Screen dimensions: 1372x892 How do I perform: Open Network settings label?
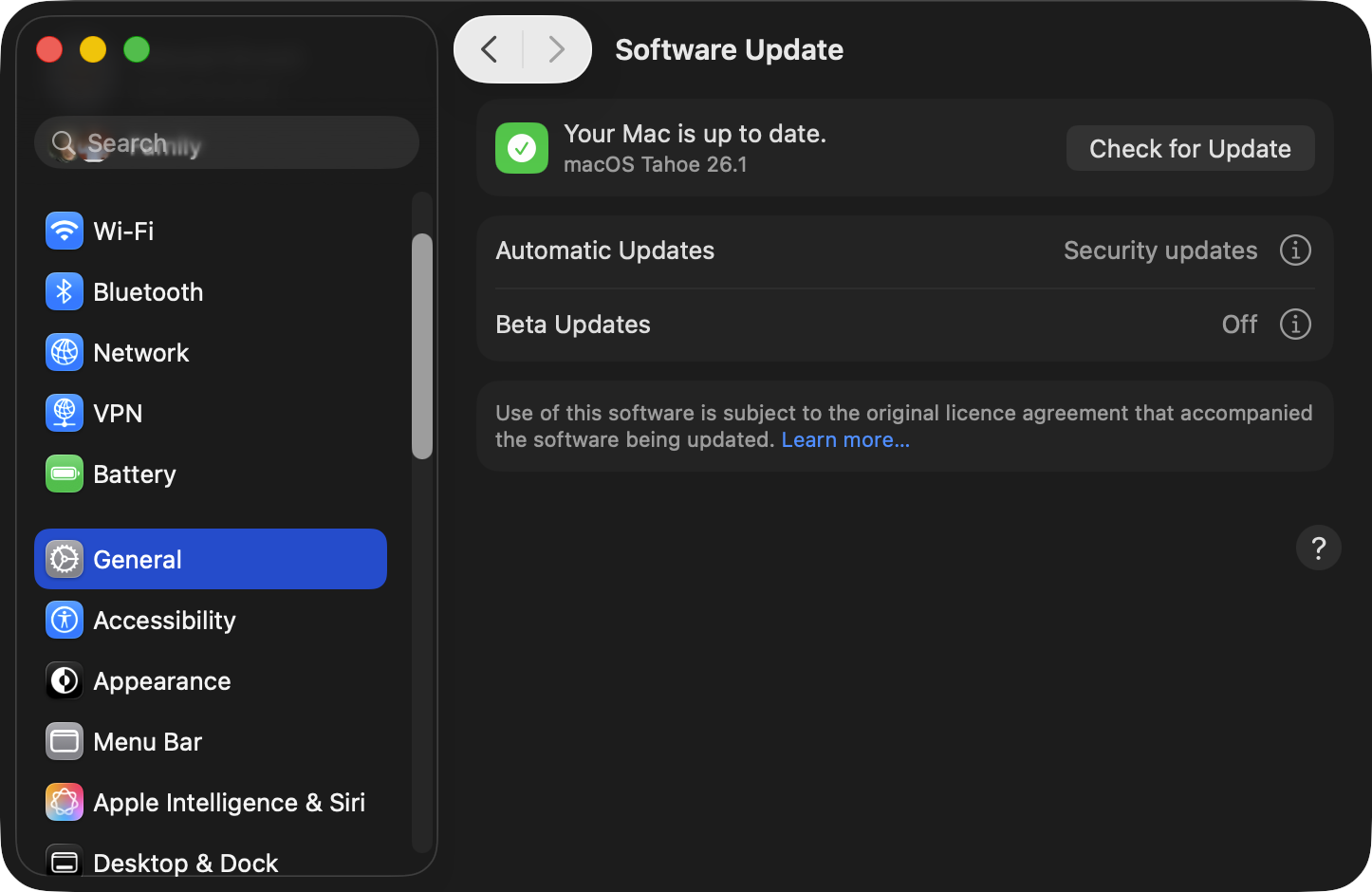coord(141,352)
